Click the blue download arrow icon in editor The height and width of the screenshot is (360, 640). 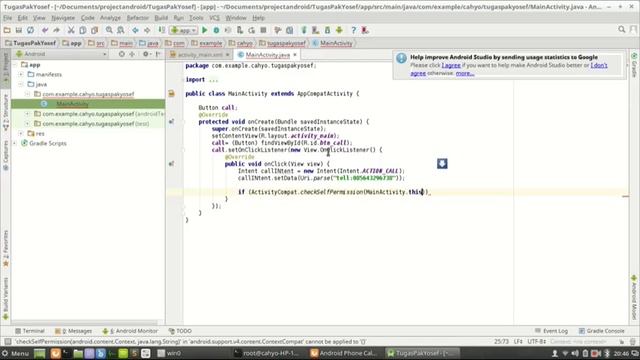click(x=442, y=164)
